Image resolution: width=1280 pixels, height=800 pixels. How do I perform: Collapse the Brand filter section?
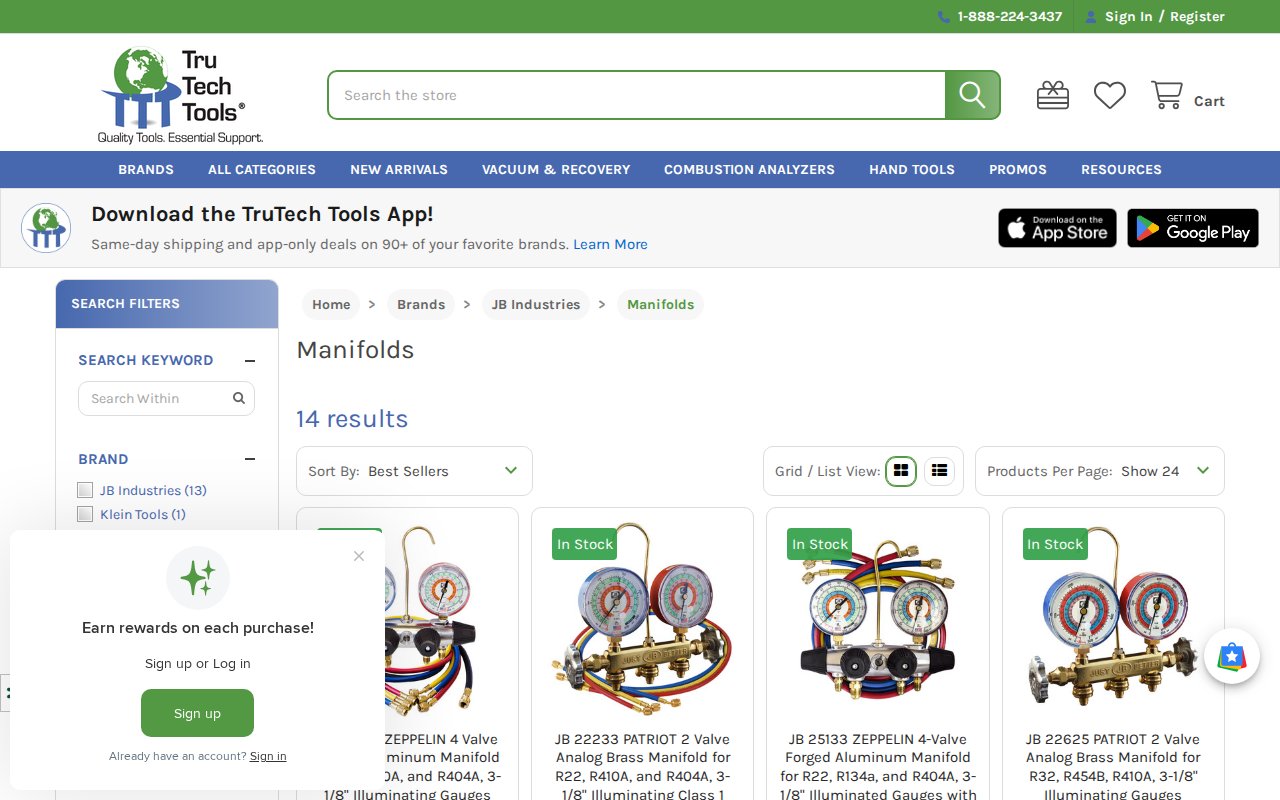pos(250,459)
